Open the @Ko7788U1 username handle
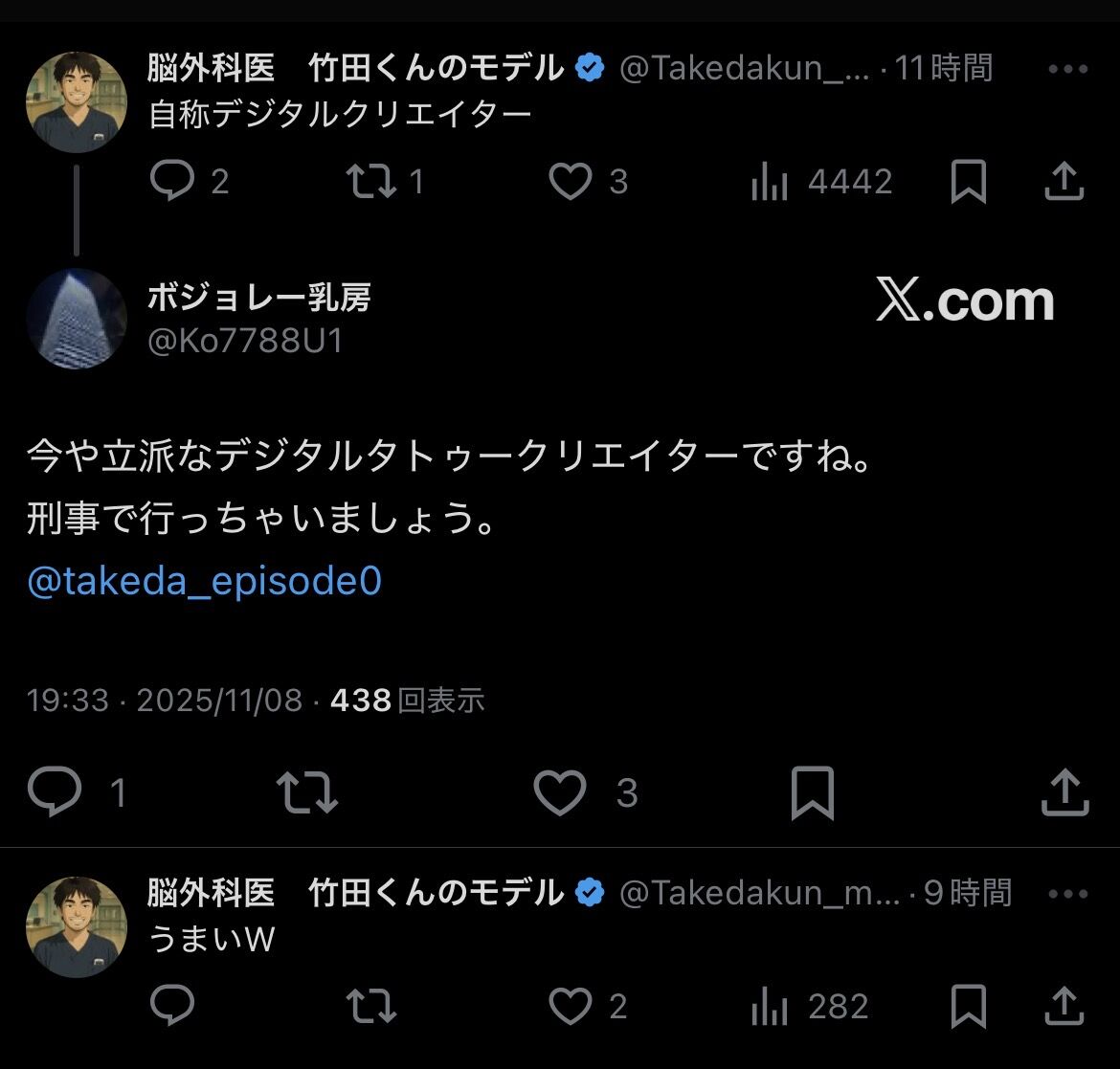Screen dimensions: 1120x1069 [245, 341]
